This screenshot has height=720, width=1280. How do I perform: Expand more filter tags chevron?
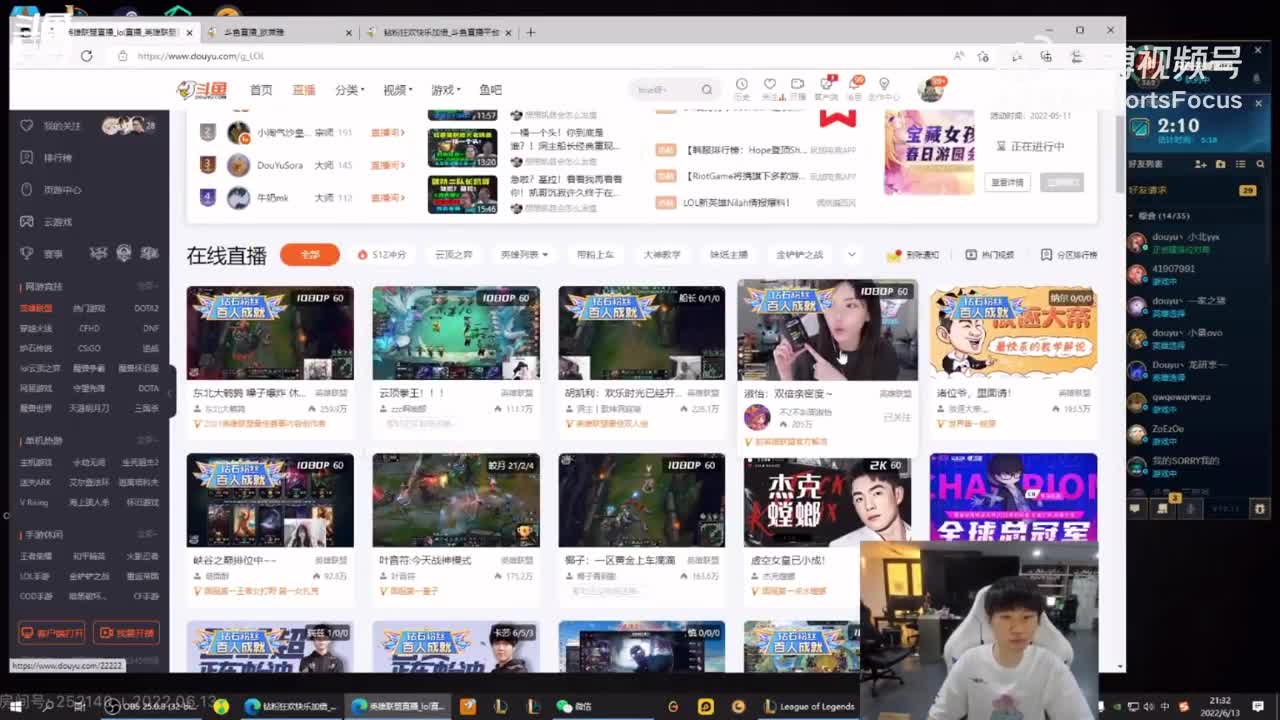851,255
